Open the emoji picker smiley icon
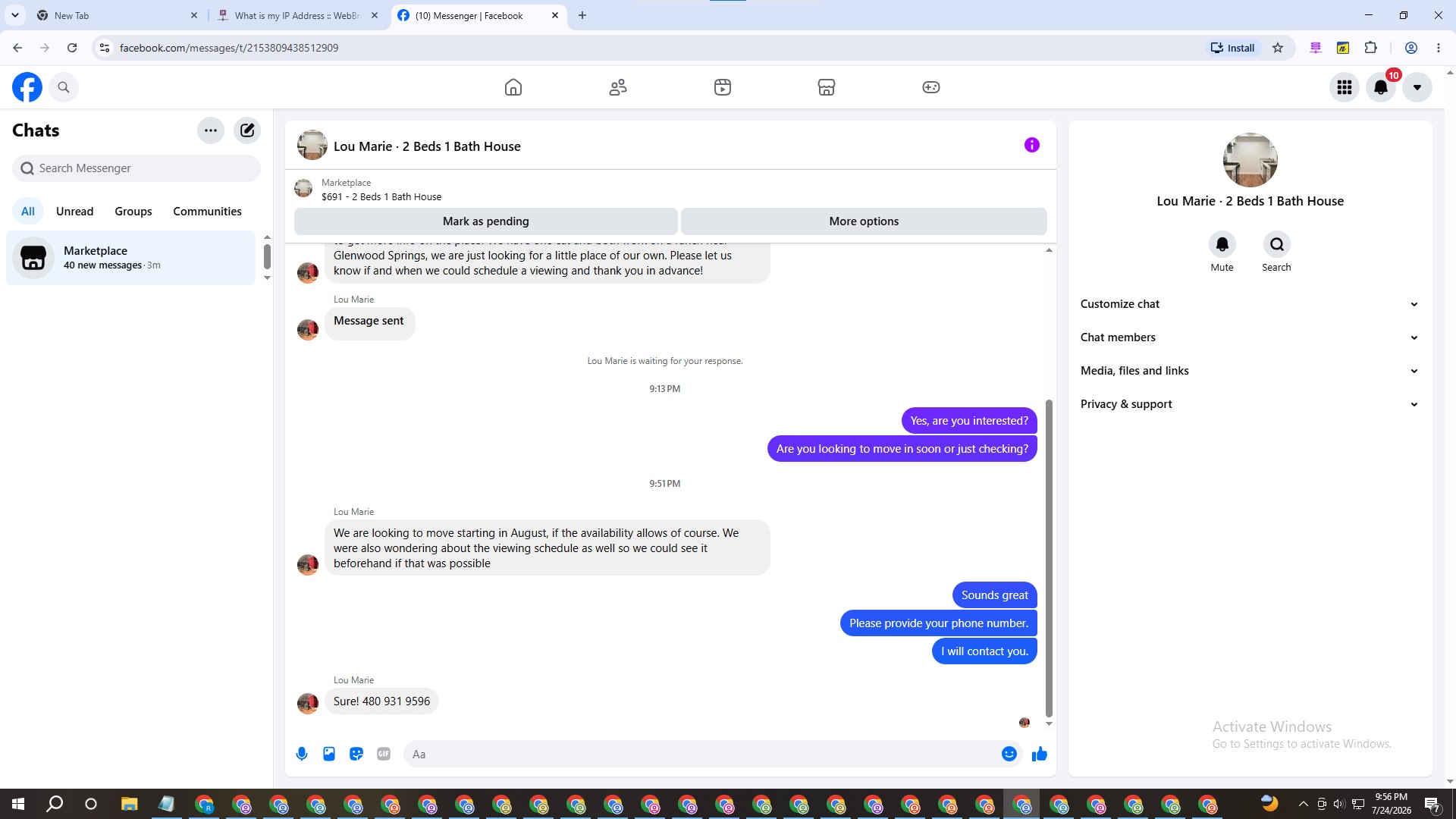 pos(1009,754)
